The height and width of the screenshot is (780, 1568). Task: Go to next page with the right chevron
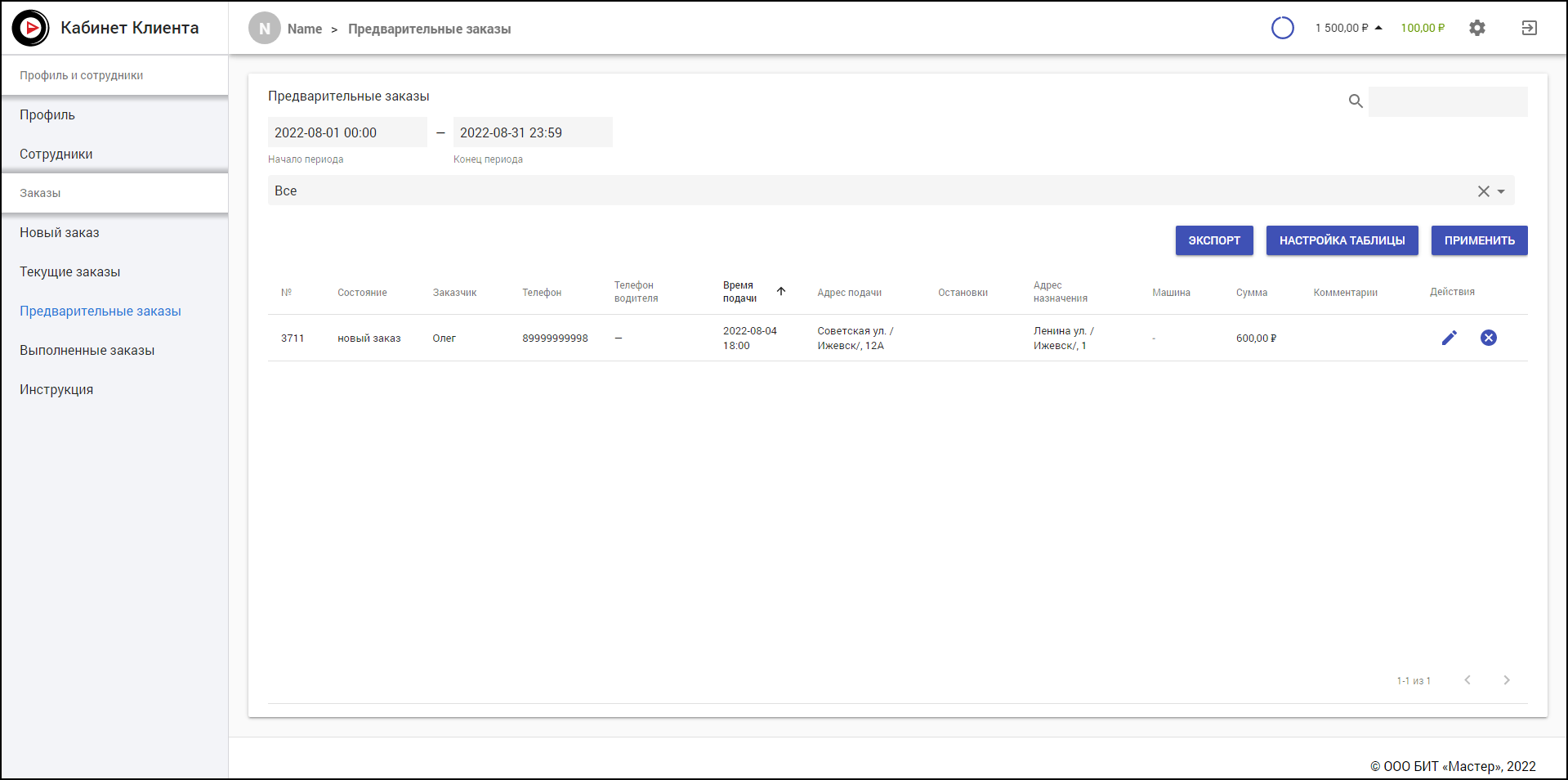(1506, 680)
